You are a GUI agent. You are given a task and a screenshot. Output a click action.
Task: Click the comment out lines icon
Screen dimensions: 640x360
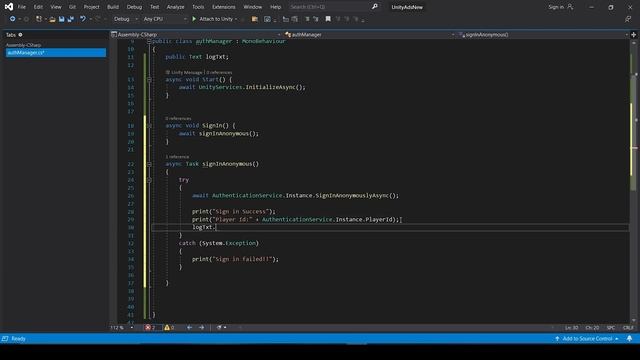(x=307, y=19)
